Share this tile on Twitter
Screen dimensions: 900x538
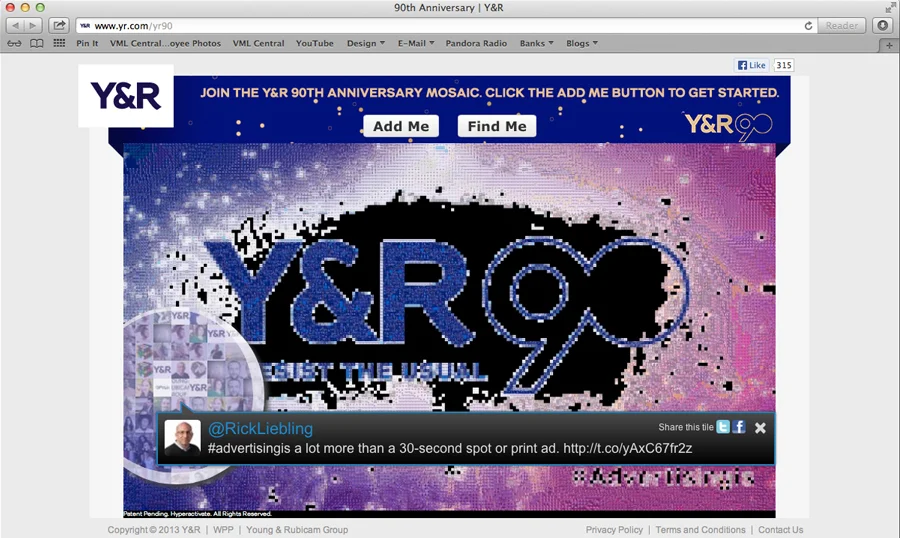tap(723, 427)
